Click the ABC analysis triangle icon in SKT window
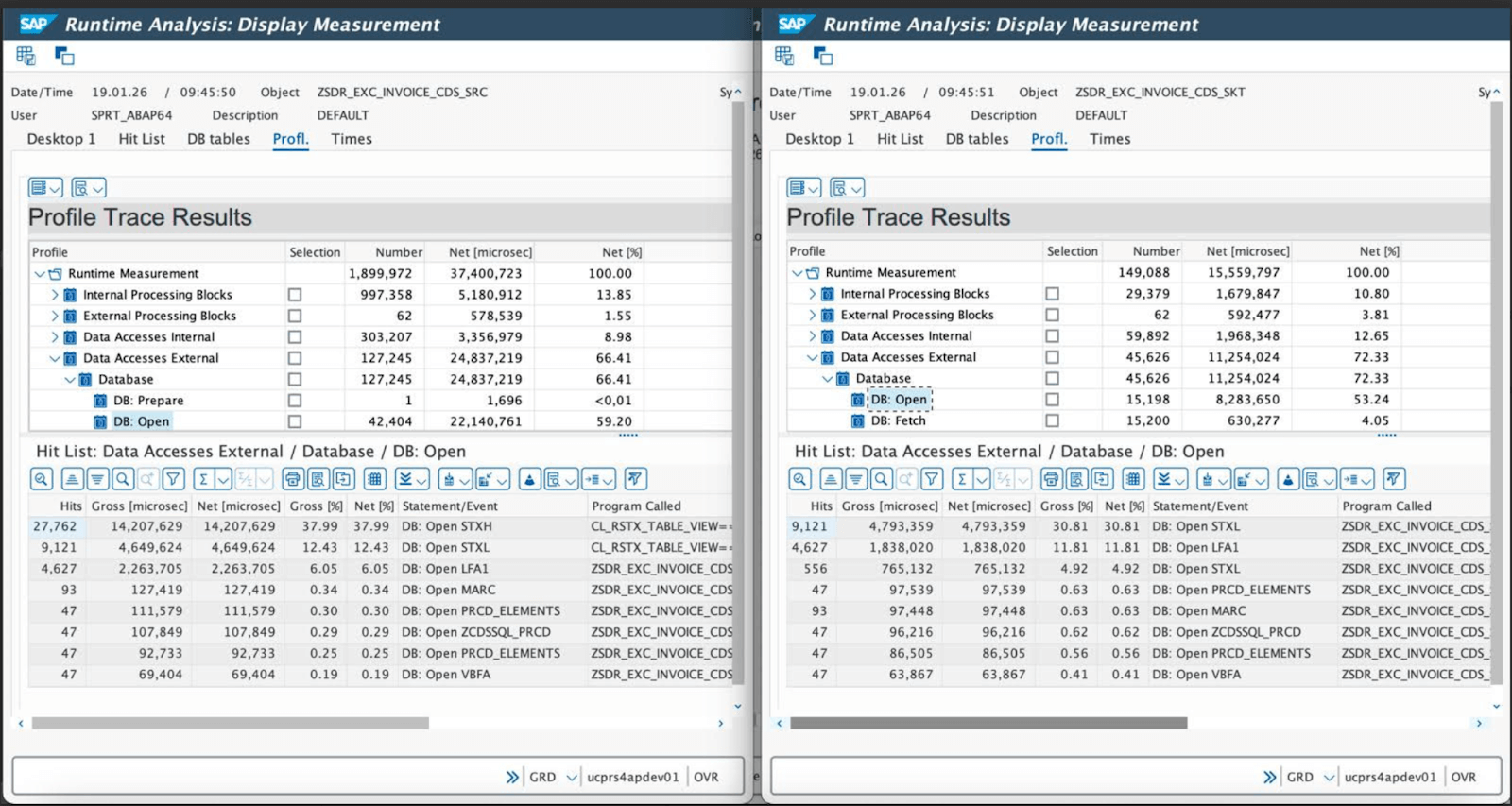The height and width of the screenshot is (806, 1512). (x=1288, y=479)
